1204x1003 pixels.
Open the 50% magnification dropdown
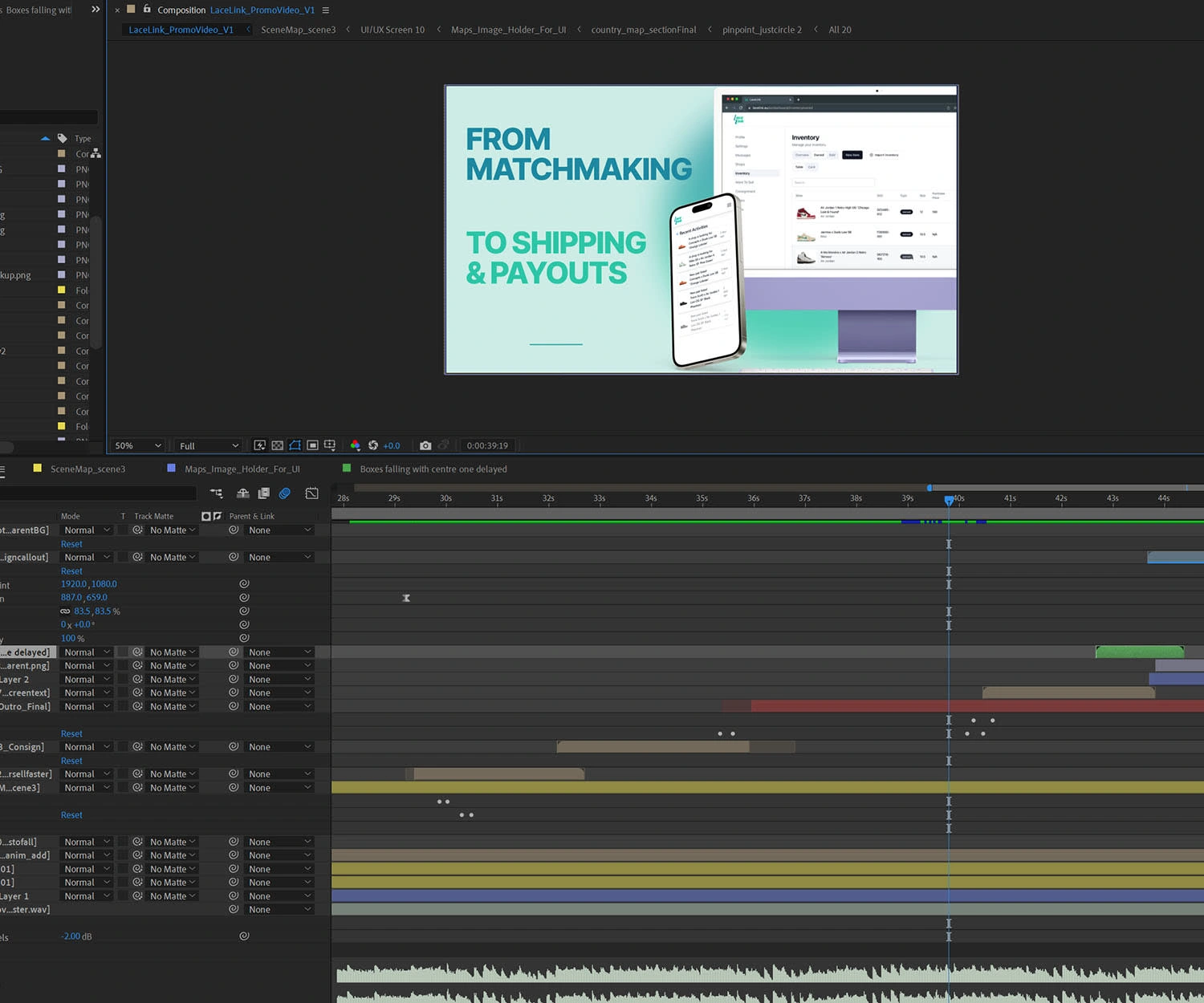[x=138, y=446]
